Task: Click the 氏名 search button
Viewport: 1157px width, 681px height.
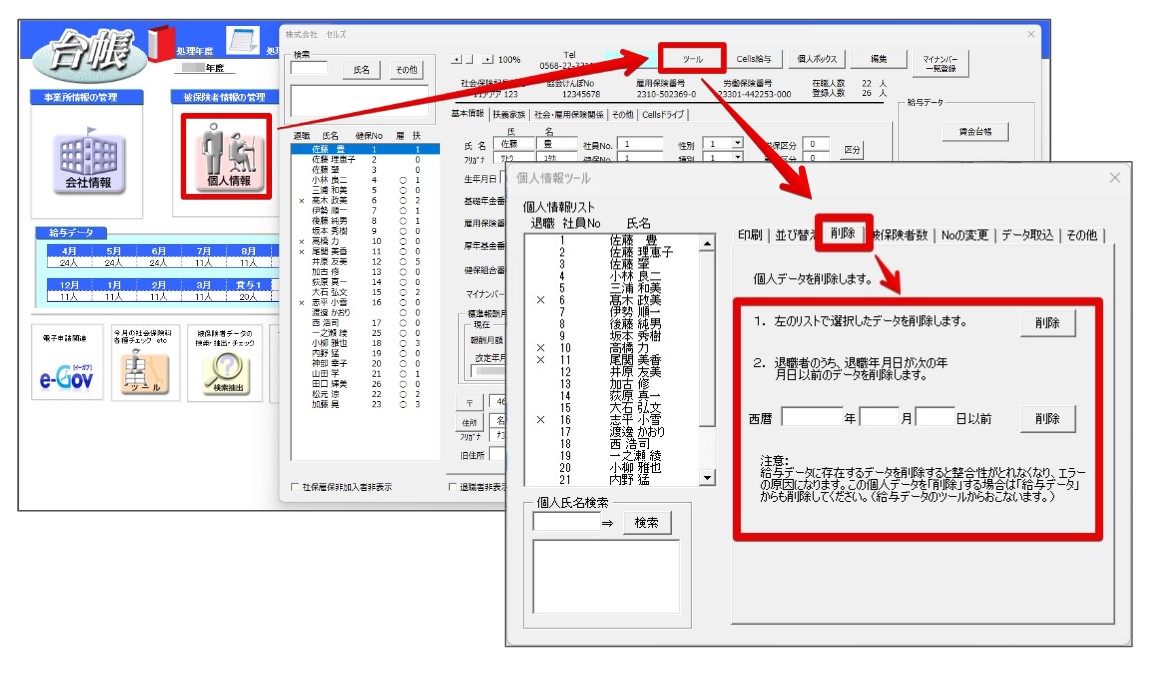Action: click(x=361, y=69)
